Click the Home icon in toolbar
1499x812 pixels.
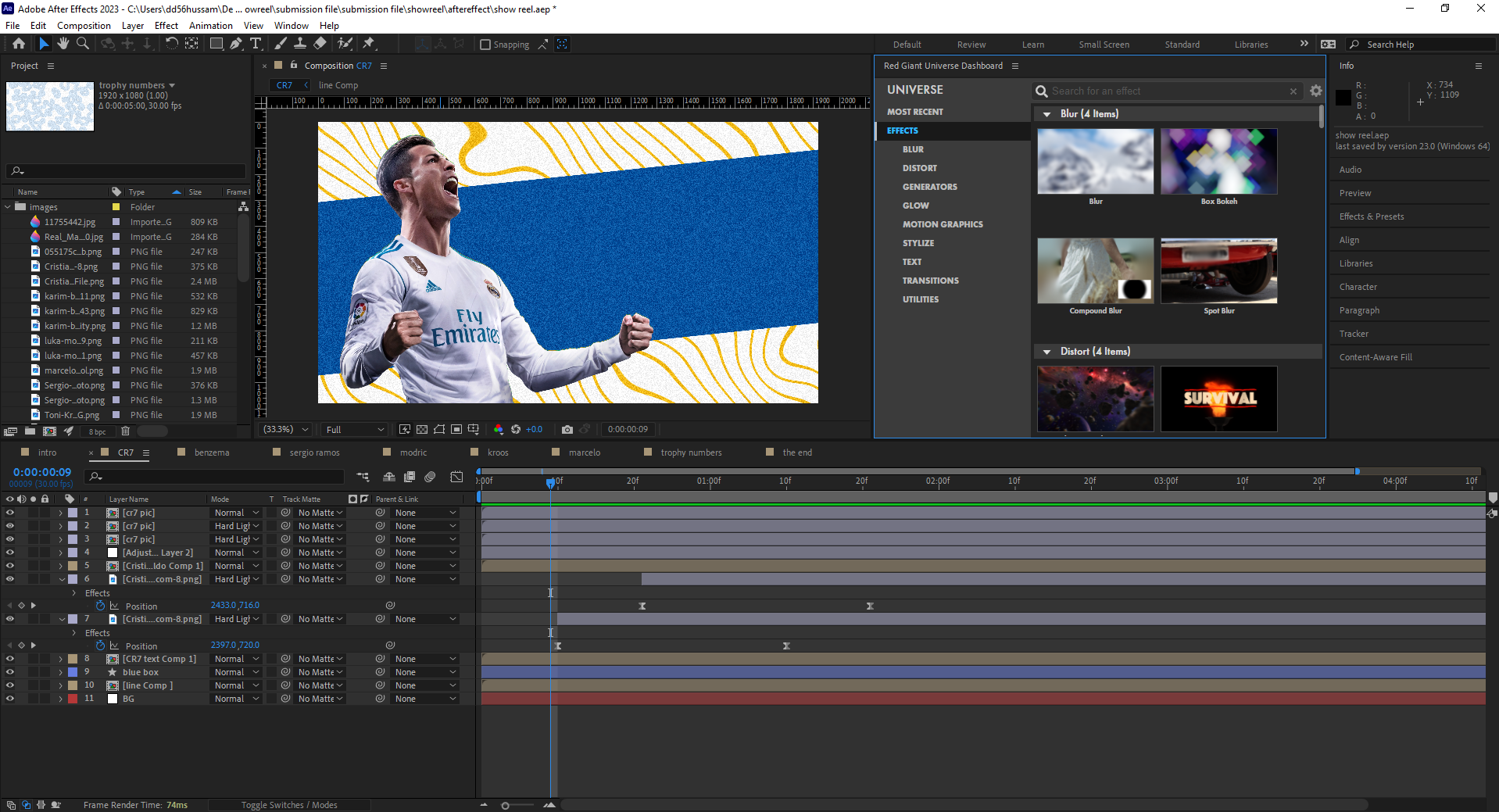coord(19,44)
